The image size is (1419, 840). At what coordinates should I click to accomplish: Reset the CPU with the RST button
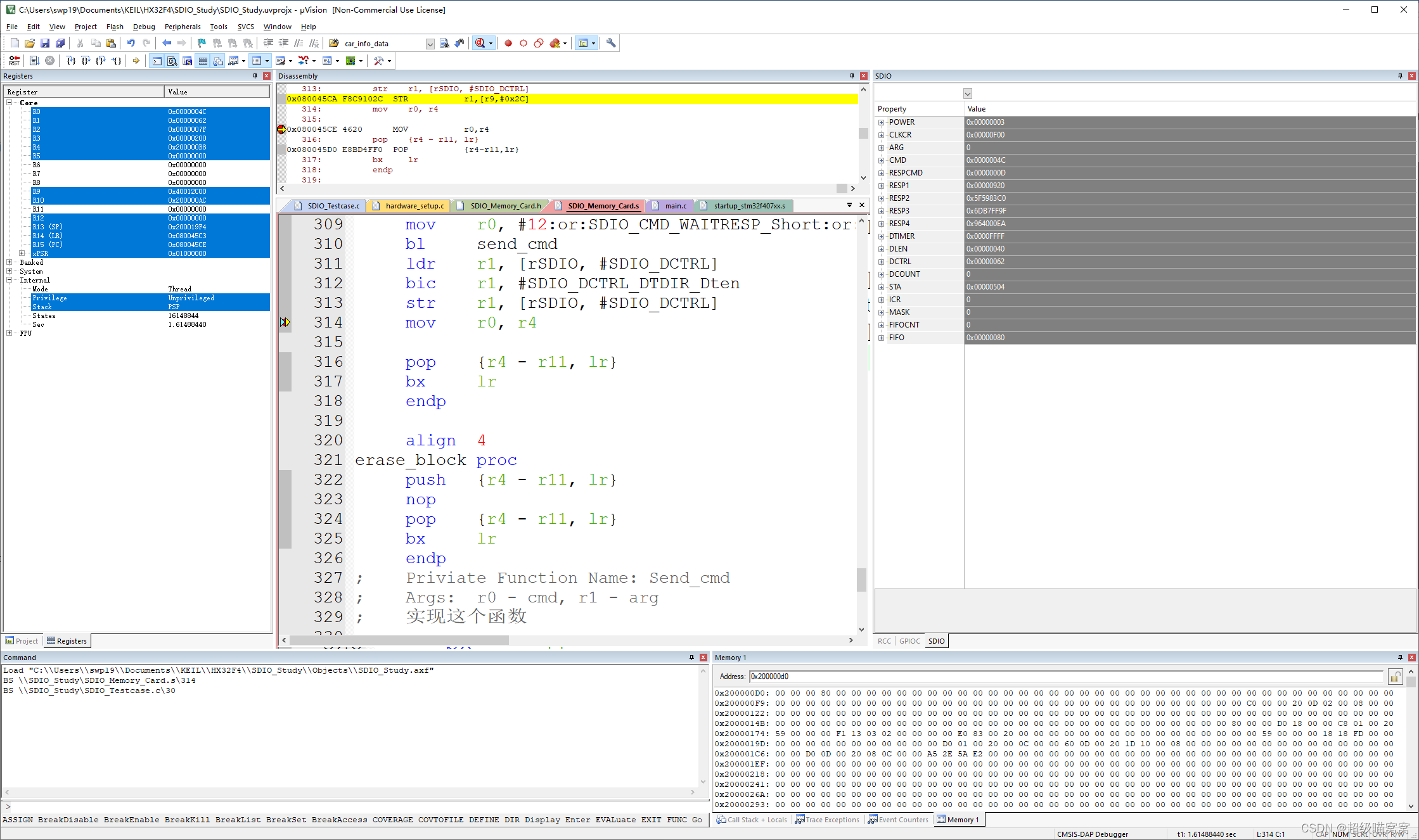(14, 61)
